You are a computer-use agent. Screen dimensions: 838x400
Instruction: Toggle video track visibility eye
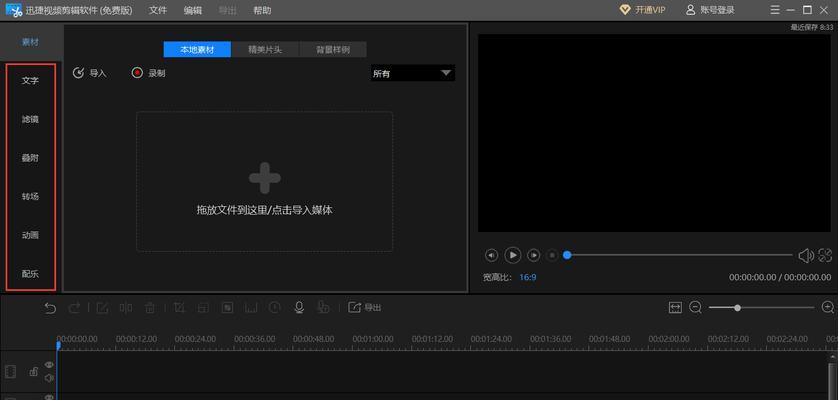click(49, 365)
